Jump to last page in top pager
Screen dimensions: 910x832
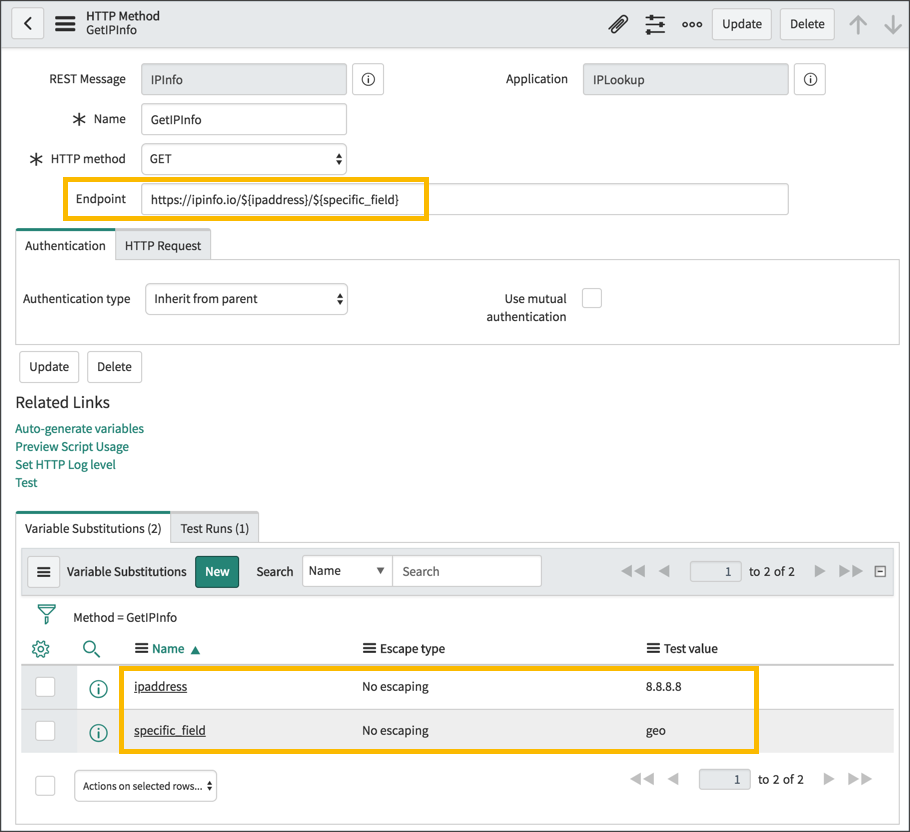[851, 571]
